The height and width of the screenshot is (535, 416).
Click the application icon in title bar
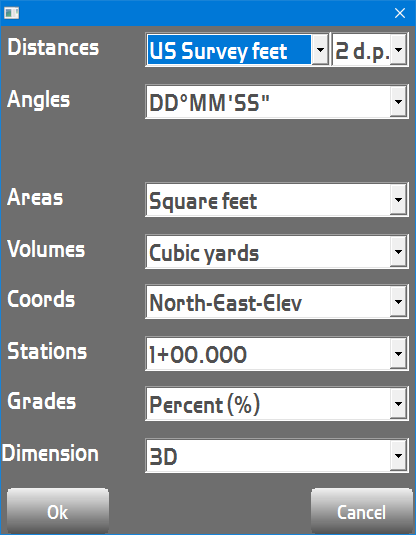(11, 13)
